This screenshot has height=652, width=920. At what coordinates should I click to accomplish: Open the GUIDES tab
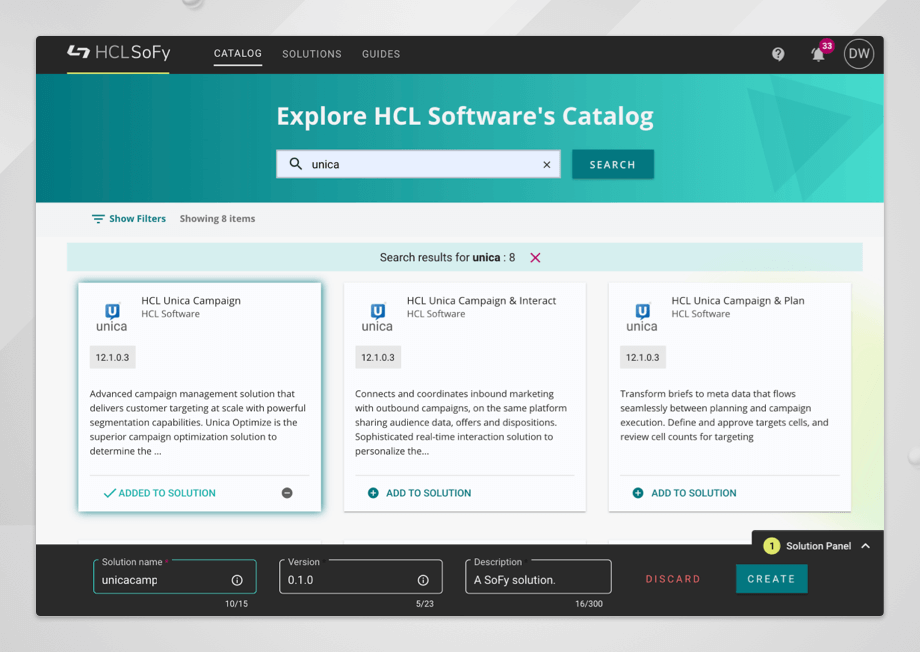(380, 54)
